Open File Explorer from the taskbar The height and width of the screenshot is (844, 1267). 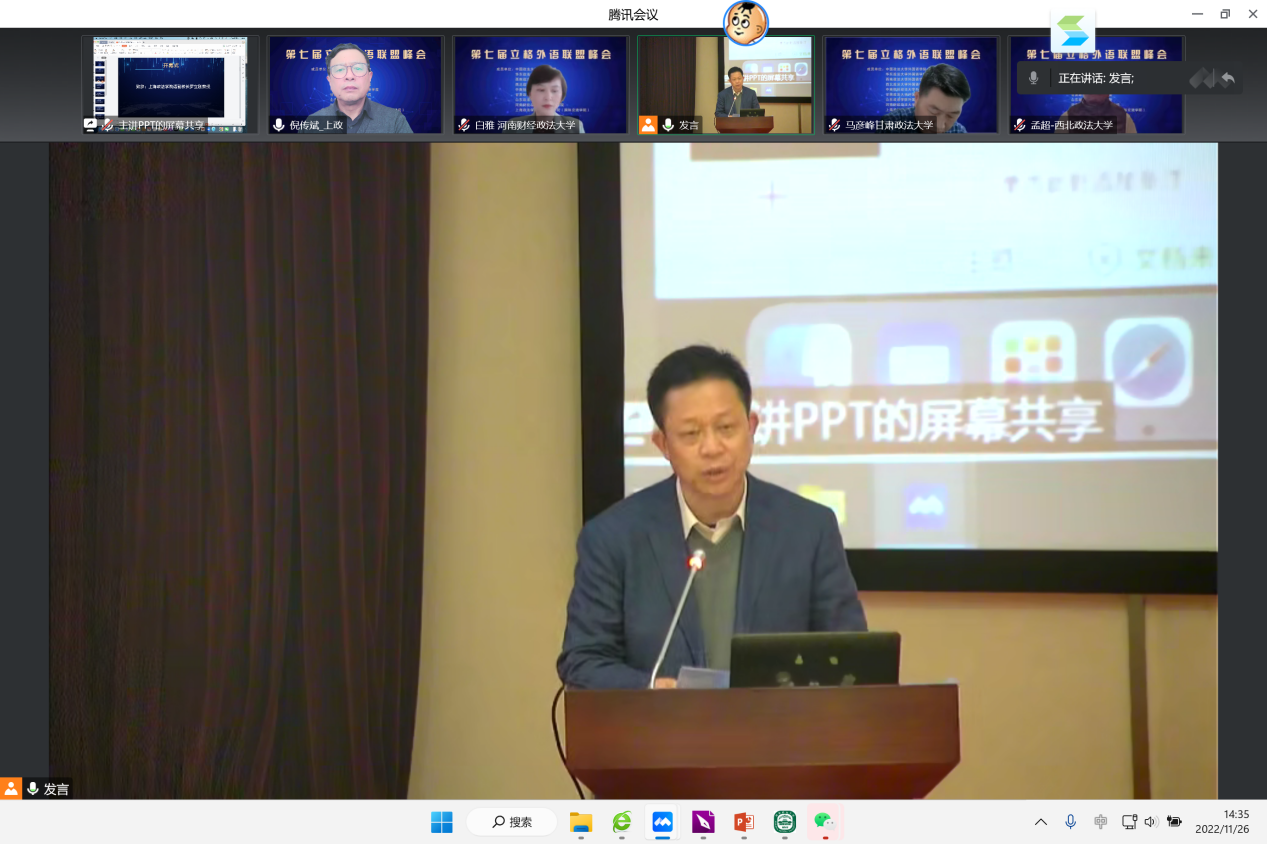coord(580,822)
